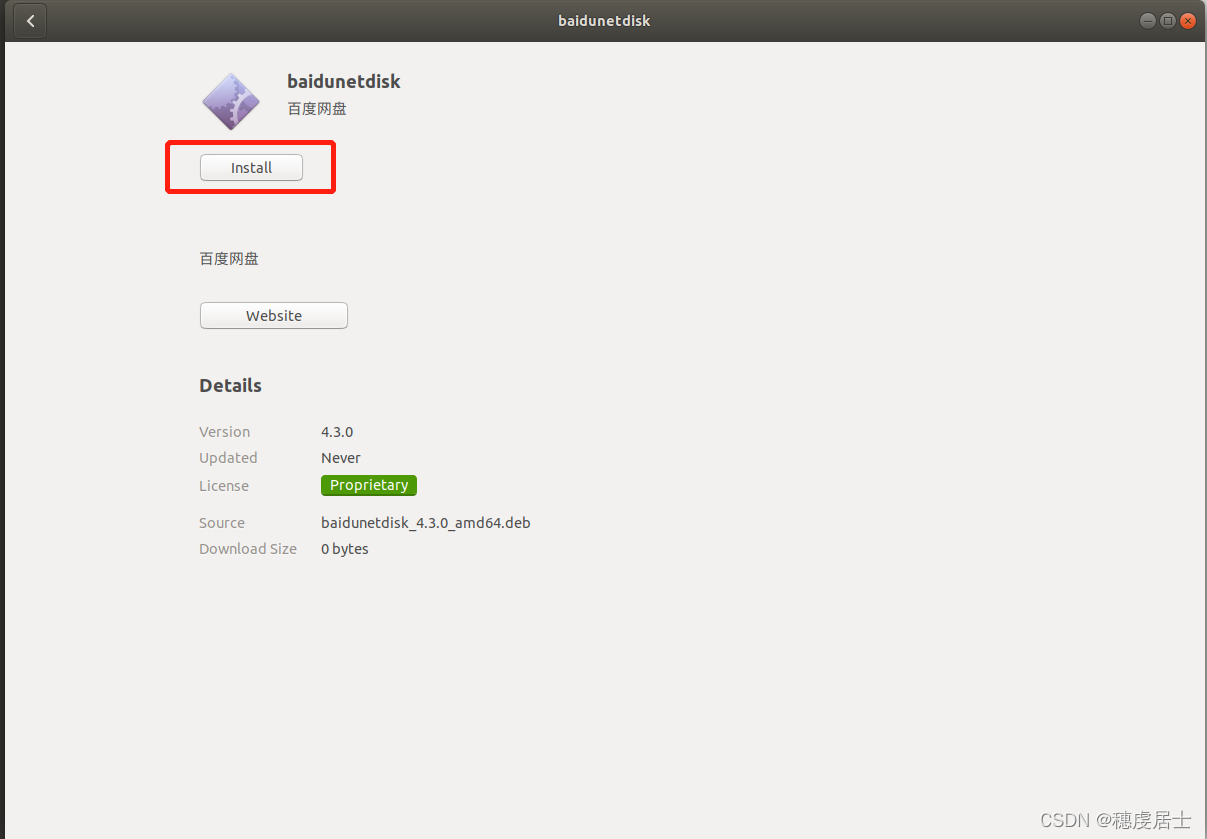The height and width of the screenshot is (839, 1207).
Task: Click the Updated label
Action: (x=228, y=458)
